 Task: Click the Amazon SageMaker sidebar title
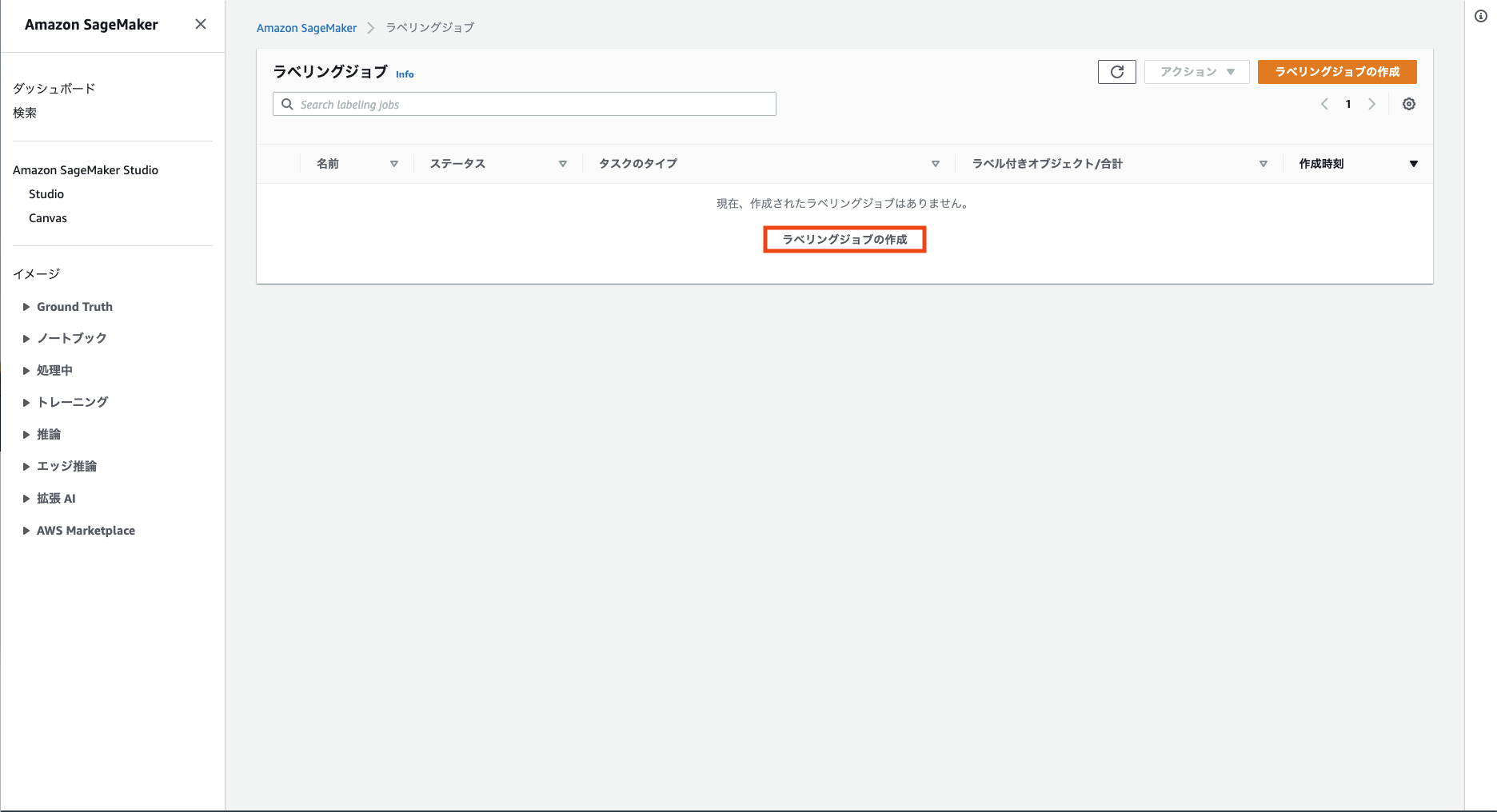(91, 25)
